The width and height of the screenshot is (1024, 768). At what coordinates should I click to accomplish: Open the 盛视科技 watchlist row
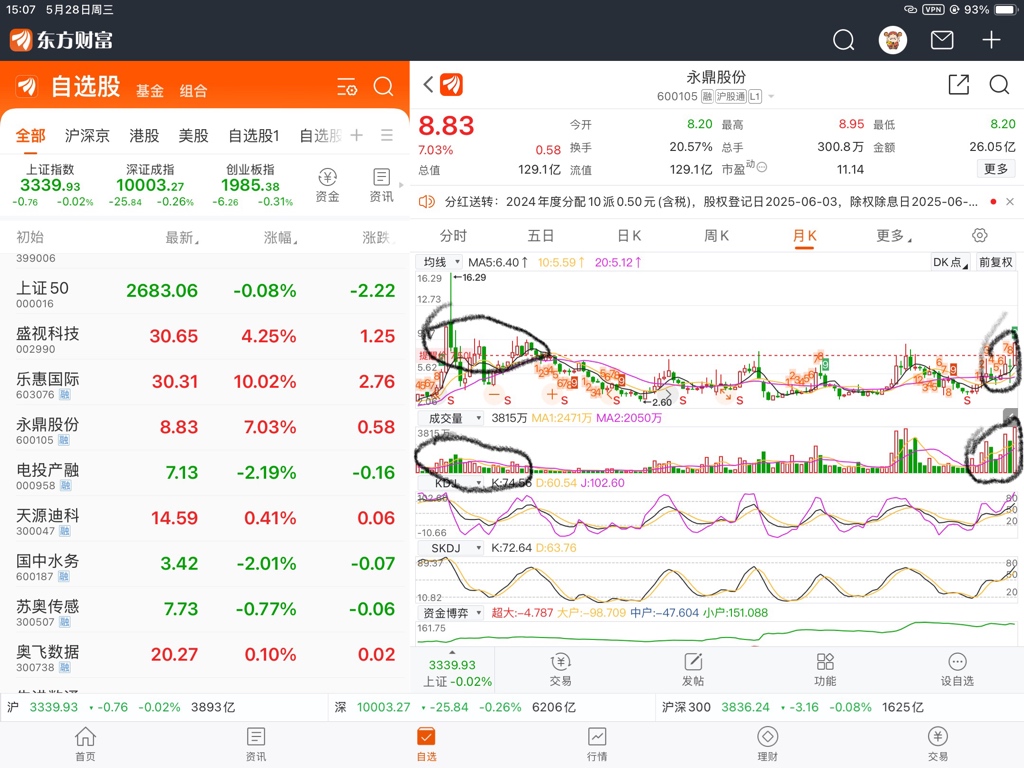click(204, 337)
